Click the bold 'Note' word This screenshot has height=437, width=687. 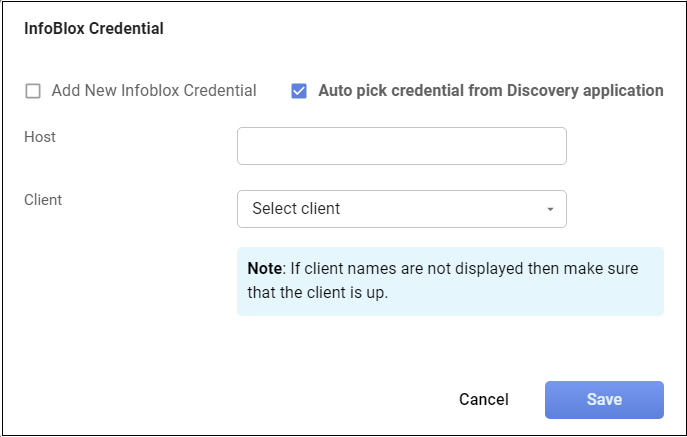pyautogui.click(x=265, y=269)
